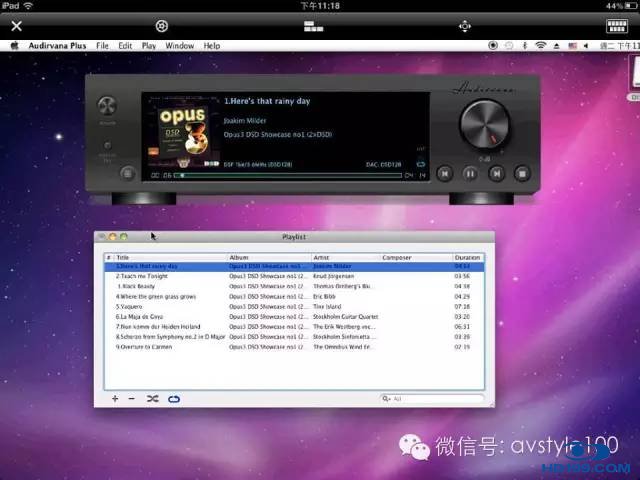
Task: Click the round record-like status icon in the menu bar
Action: pos(493,46)
